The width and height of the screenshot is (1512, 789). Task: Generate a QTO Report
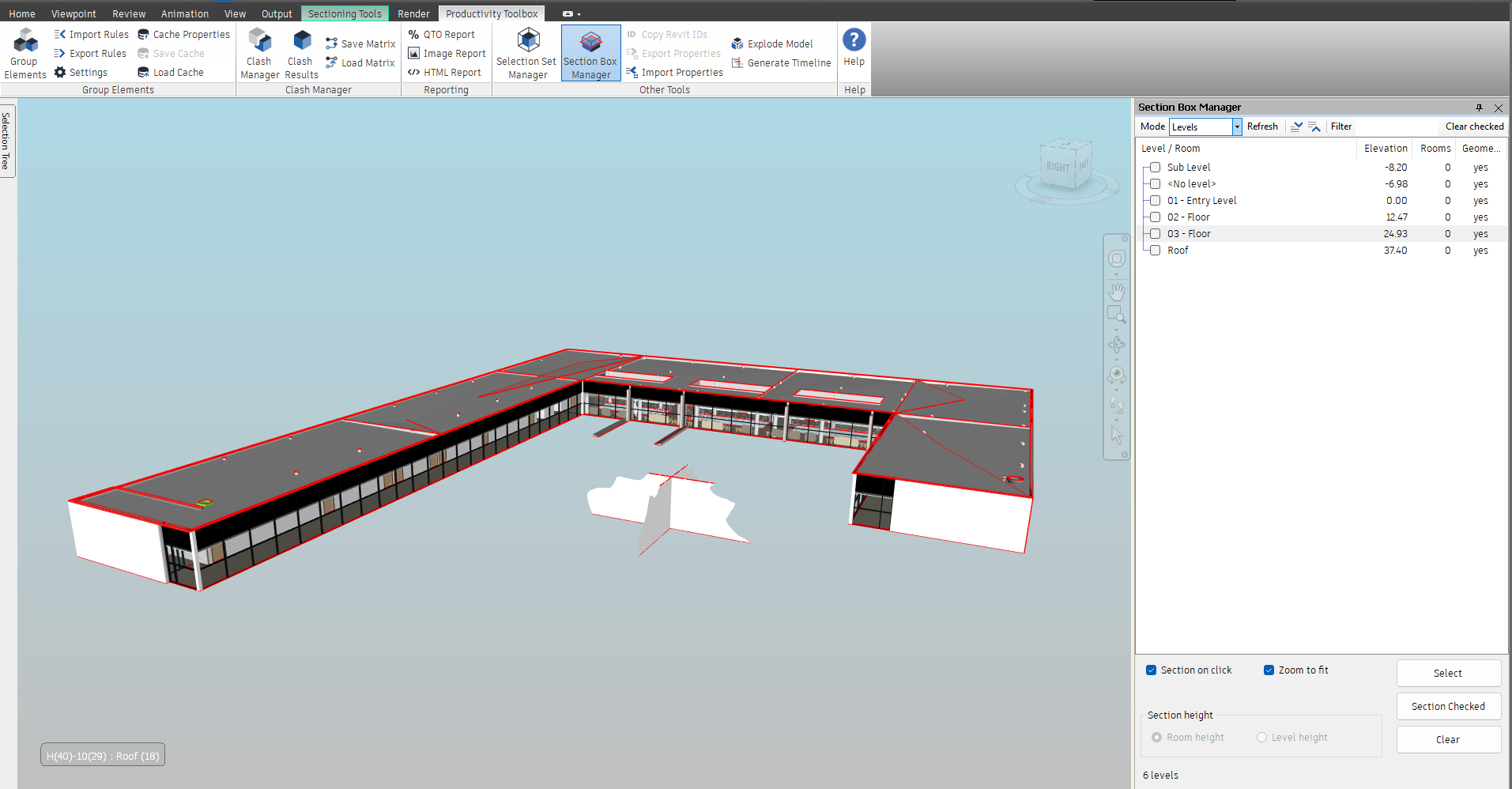(x=441, y=35)
